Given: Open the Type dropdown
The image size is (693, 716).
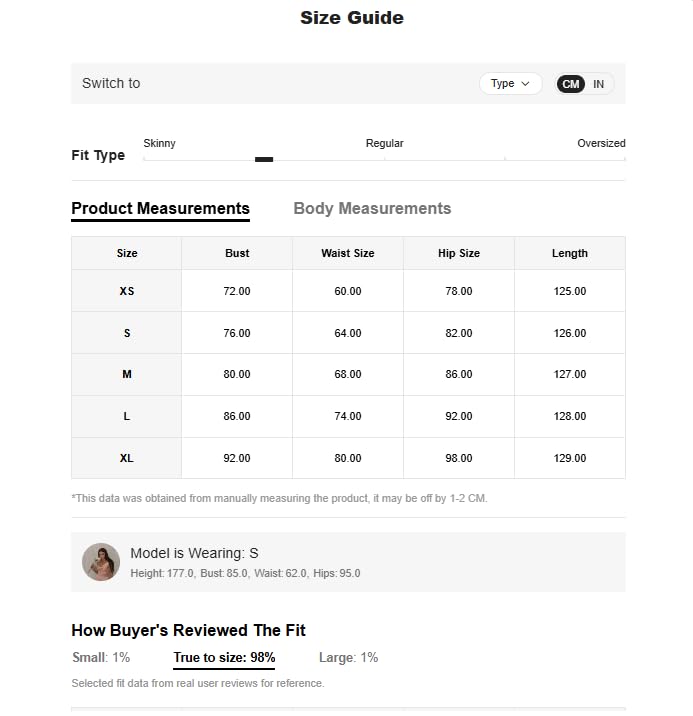Looking at the screenshot, I should click(510, 84).
